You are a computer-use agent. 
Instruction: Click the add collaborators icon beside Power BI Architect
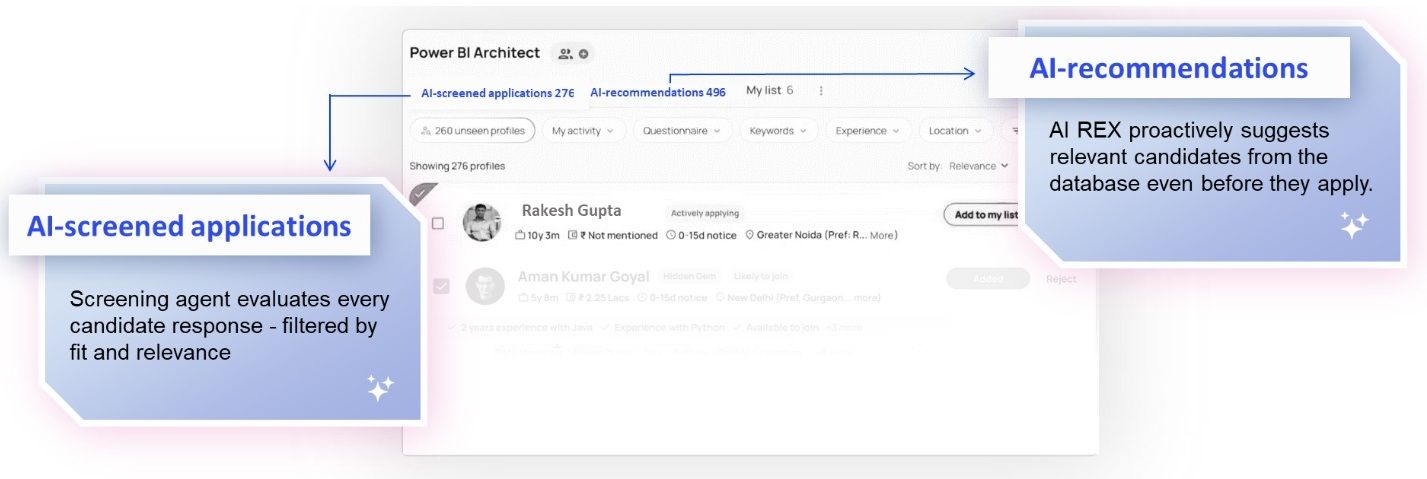[573, 54]
